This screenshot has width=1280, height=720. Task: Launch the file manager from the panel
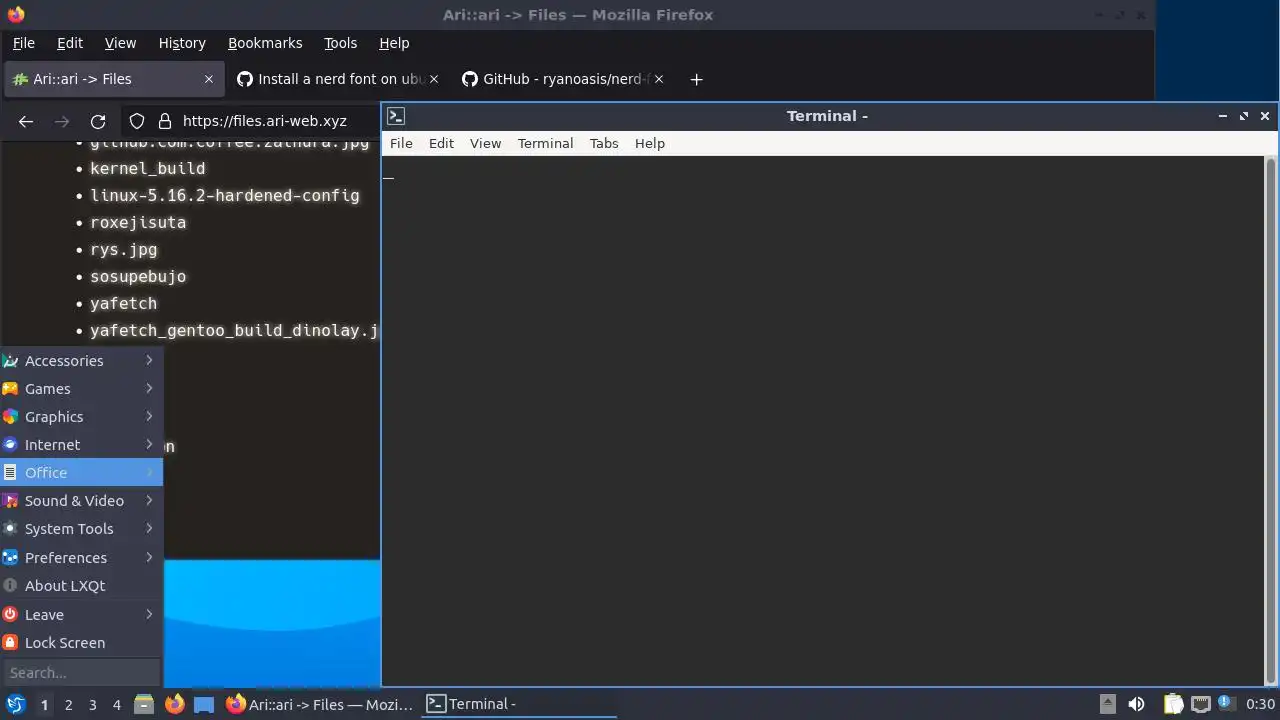click(x=144, y=704)
